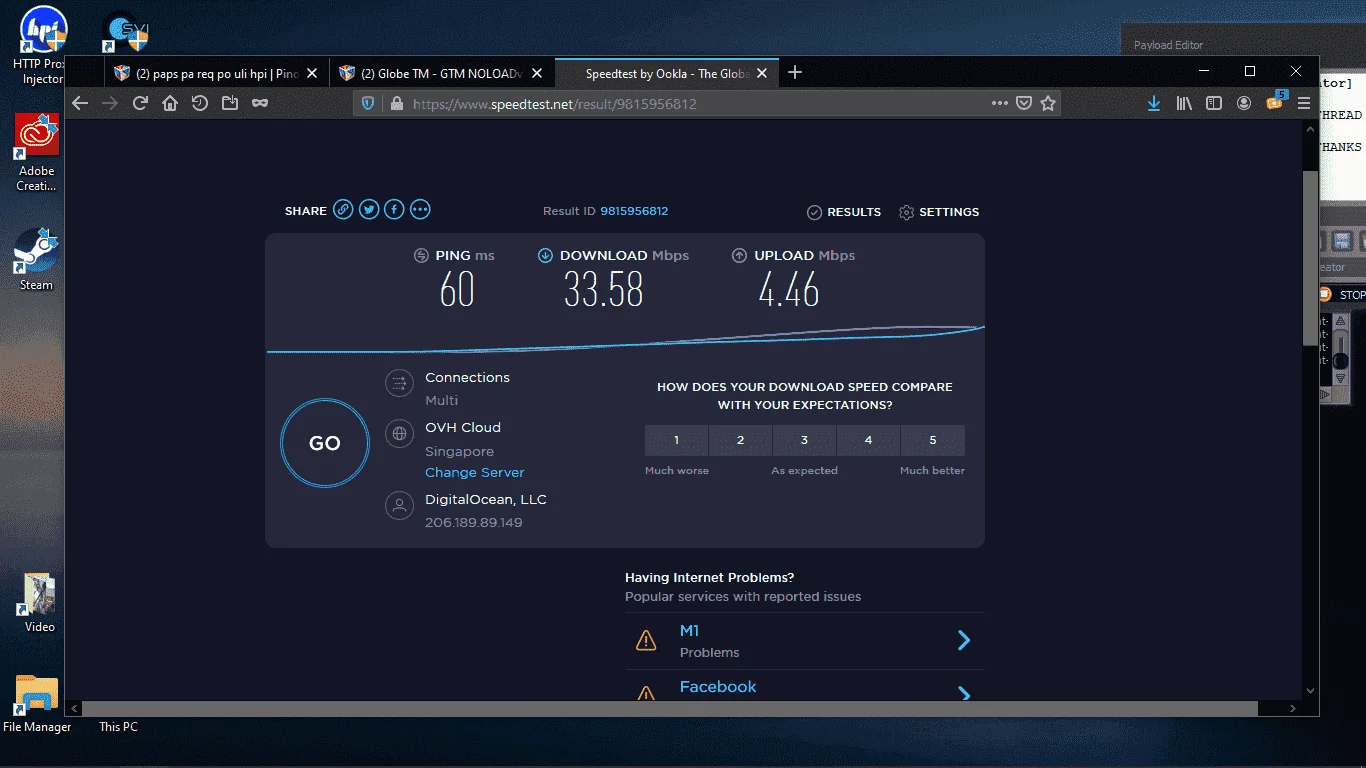Close the 'paps pa req po uli hpi' tab
Viewport: 1366px width, 768px height.
312,73
